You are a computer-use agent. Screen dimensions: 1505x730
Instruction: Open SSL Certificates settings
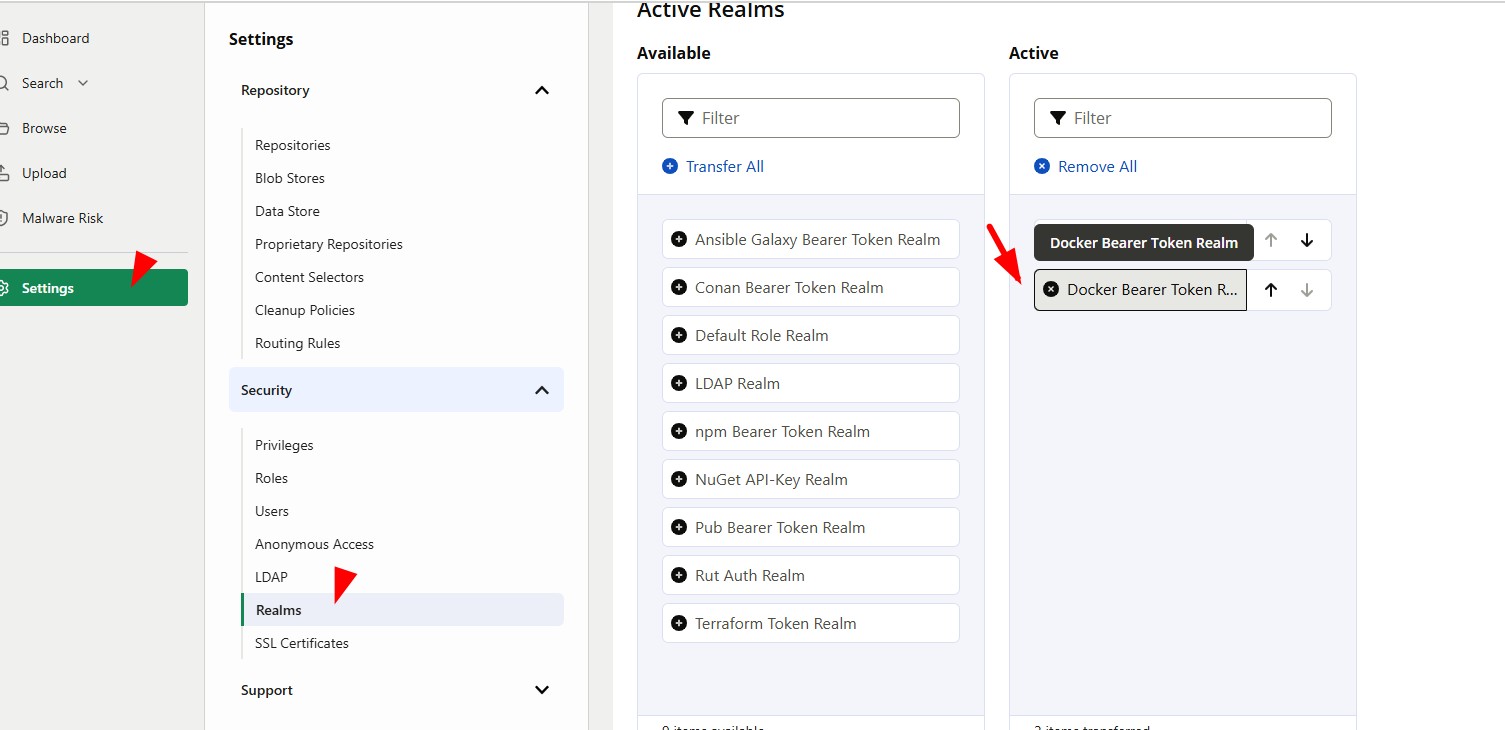pos(302,643)
